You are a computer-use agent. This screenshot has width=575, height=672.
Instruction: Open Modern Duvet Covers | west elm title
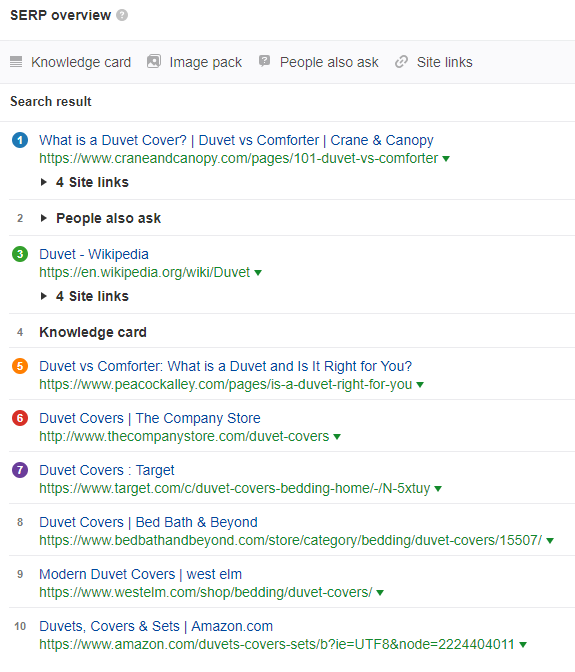click(141, 574)
